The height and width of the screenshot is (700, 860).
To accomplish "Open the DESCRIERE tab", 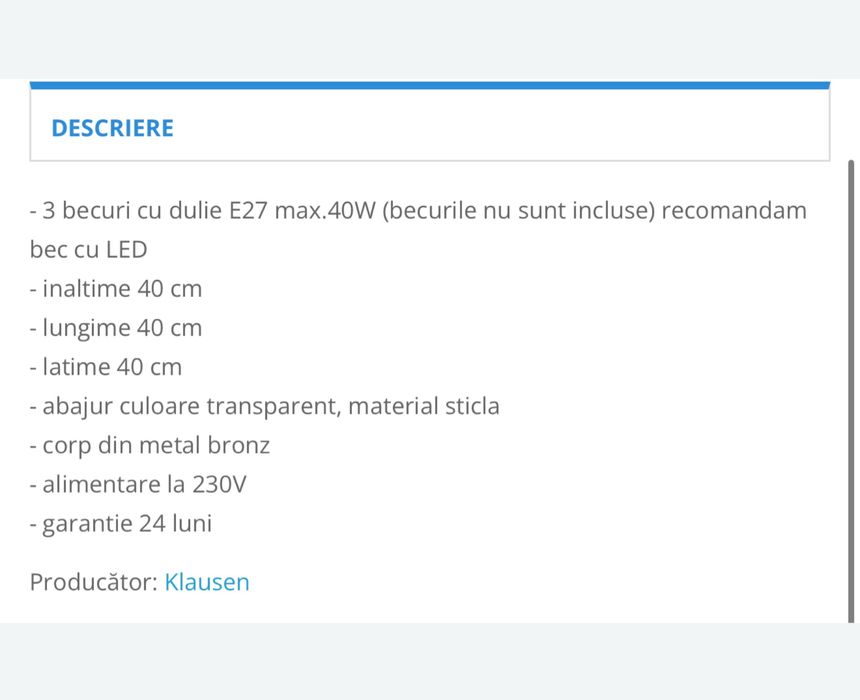I will 112,128.
